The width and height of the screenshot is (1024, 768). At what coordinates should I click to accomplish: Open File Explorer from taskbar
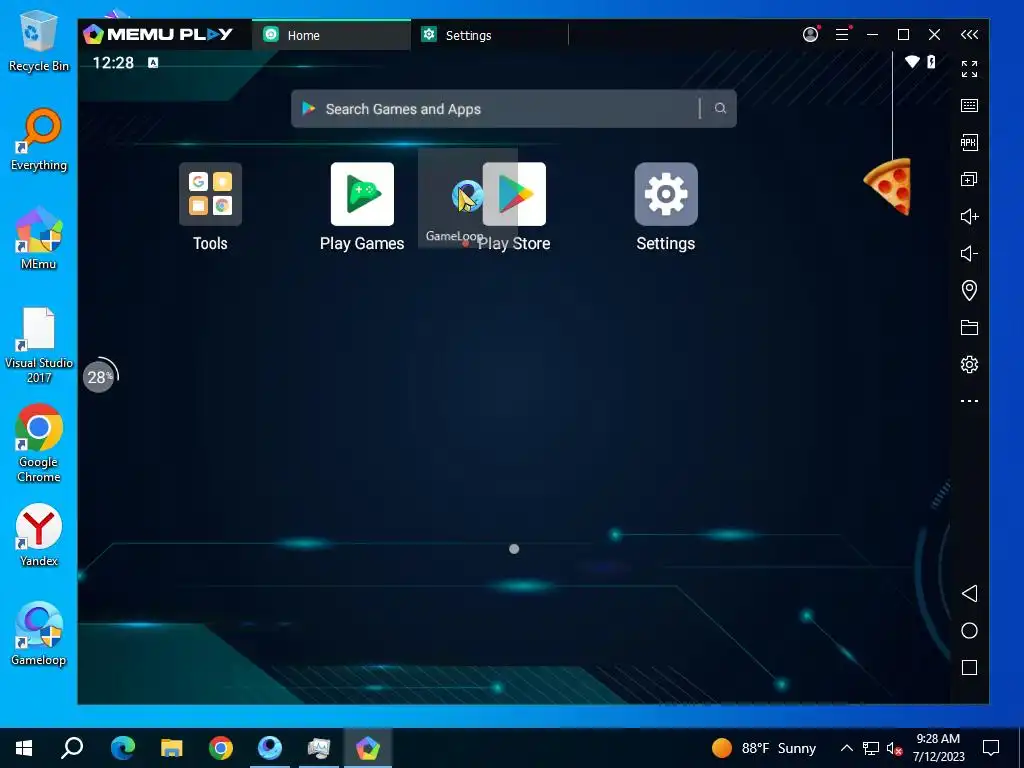[x=172, y=748]
